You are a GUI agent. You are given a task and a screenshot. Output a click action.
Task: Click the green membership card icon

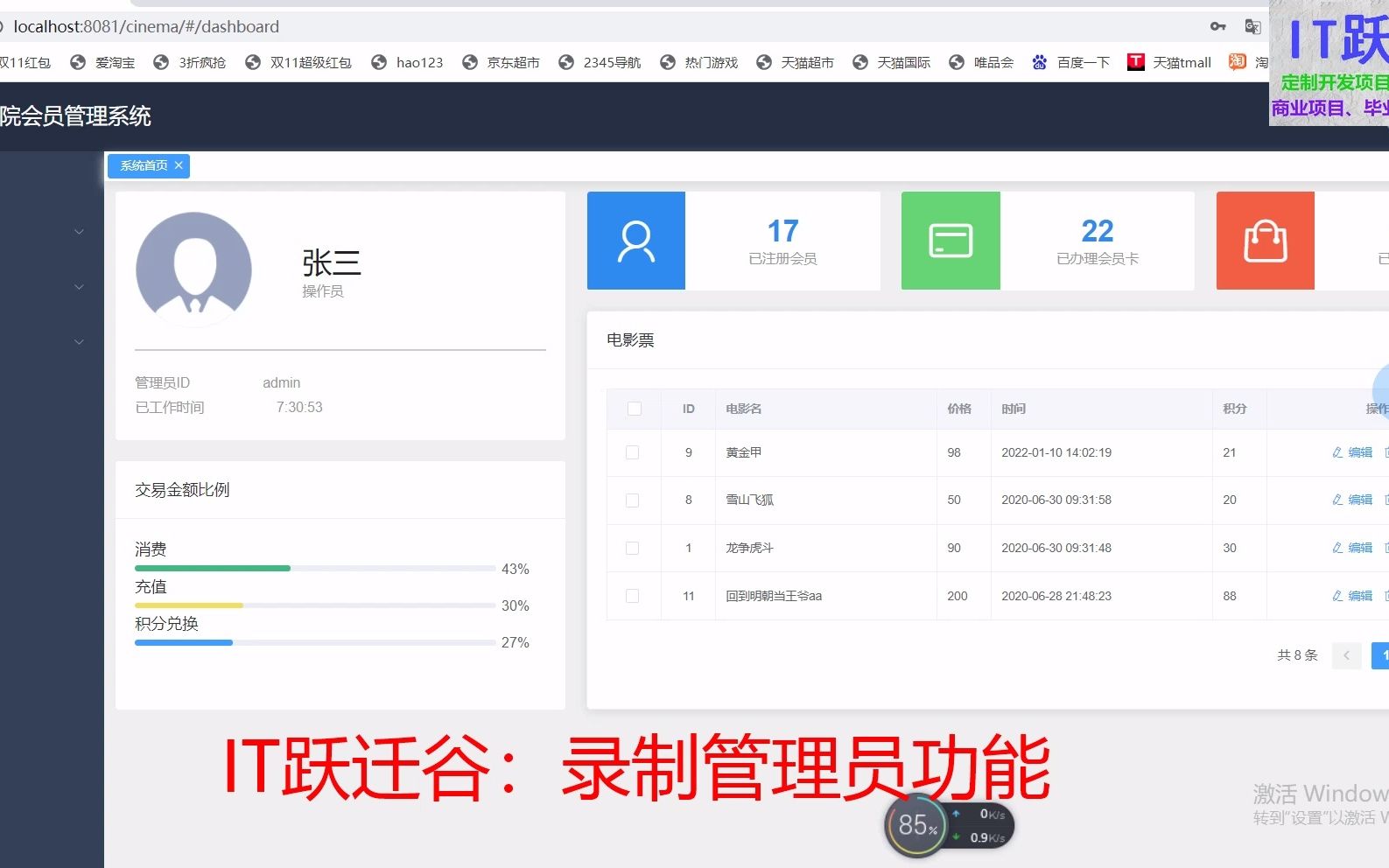(951, 241)
